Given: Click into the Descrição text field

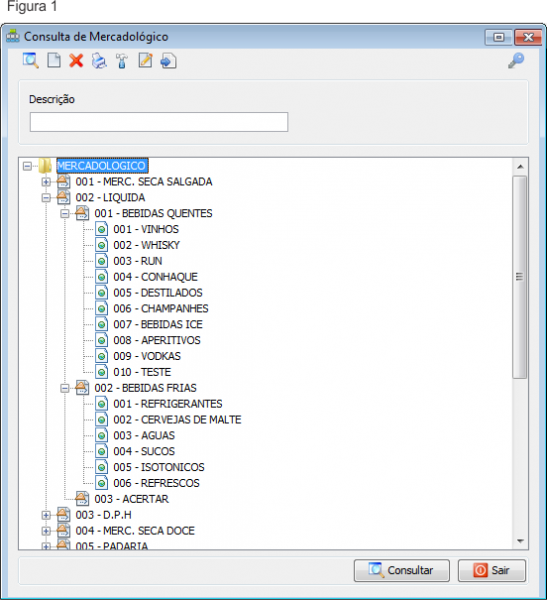Looking at the screenshot, I should 159,122.
